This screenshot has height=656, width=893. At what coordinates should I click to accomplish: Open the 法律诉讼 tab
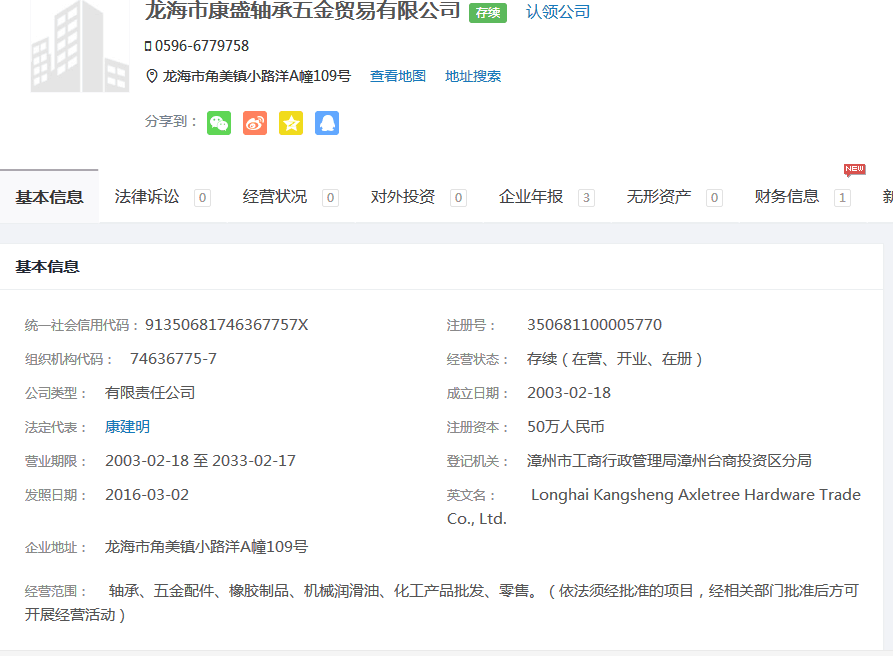point(148,197)
